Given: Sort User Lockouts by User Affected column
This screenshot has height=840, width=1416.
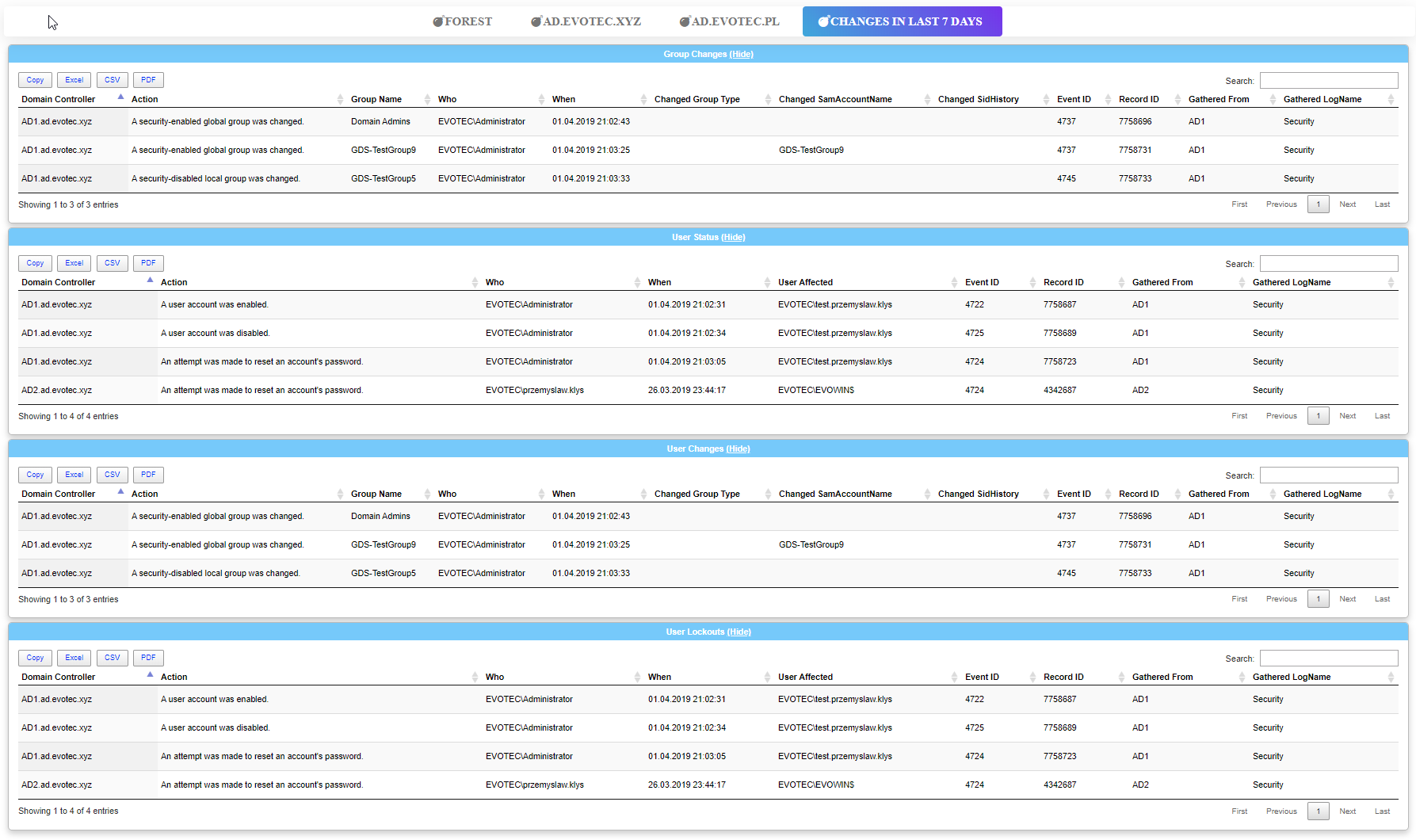Looking at the screenshot, I should point(805,678).
